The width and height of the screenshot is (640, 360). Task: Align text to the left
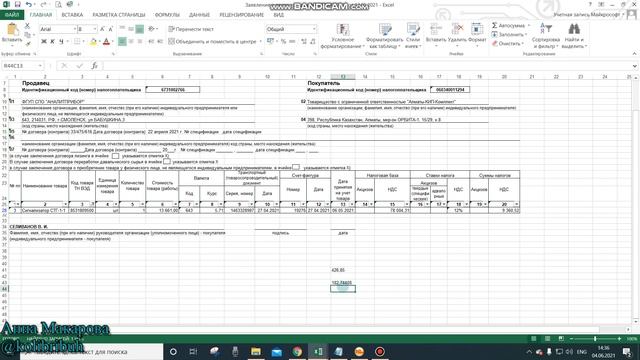pos(122,41)
